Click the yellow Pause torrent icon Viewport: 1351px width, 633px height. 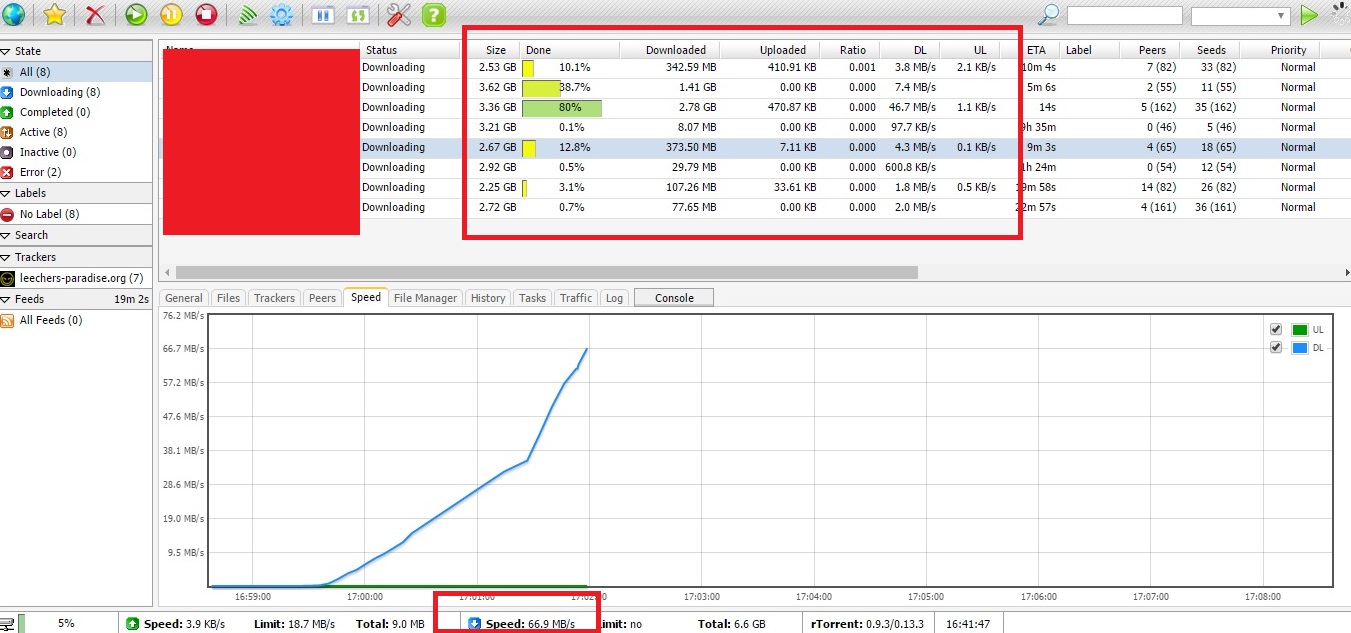tap(171, 15)
